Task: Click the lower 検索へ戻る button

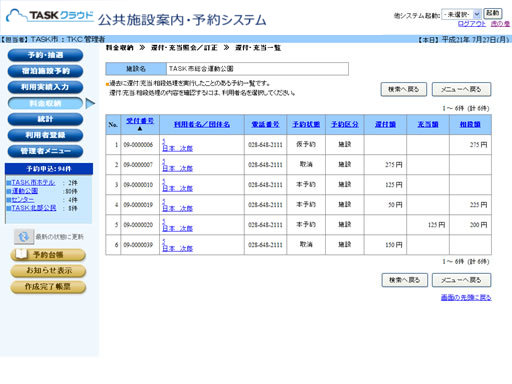Action: 404,280
